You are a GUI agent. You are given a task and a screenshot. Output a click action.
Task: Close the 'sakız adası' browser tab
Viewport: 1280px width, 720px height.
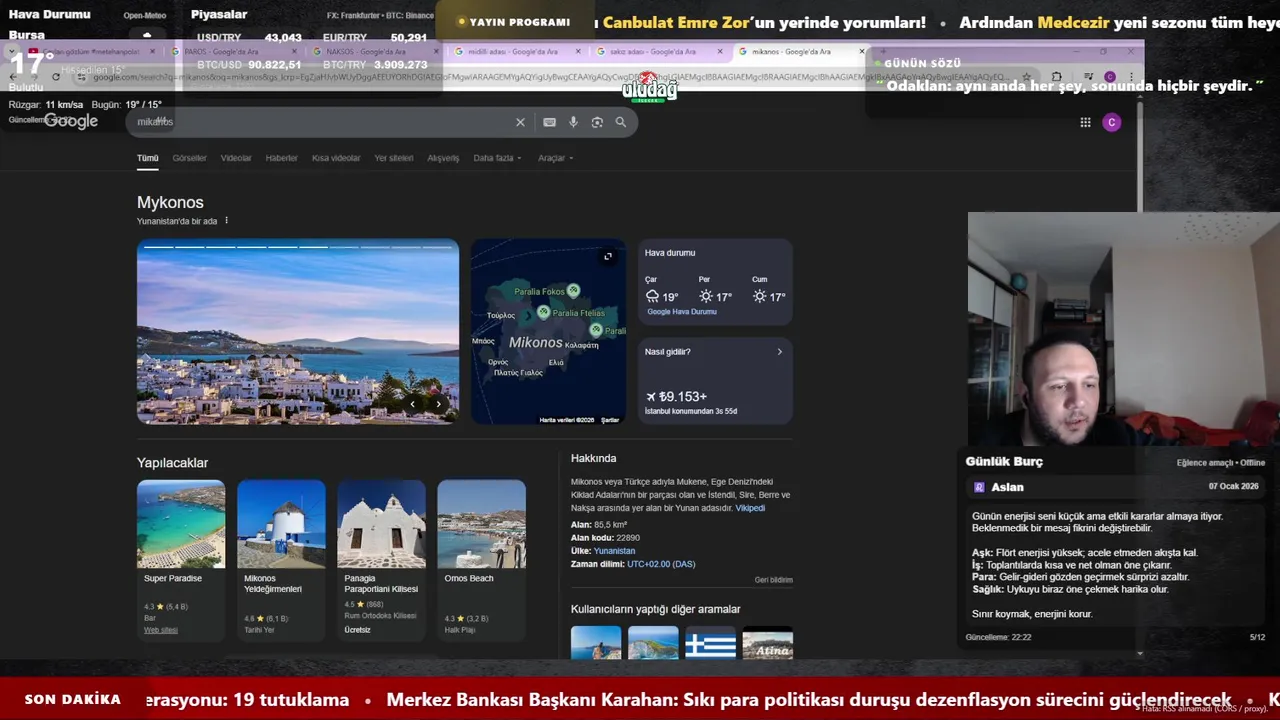pyautogui.click(x=719, y=52)
